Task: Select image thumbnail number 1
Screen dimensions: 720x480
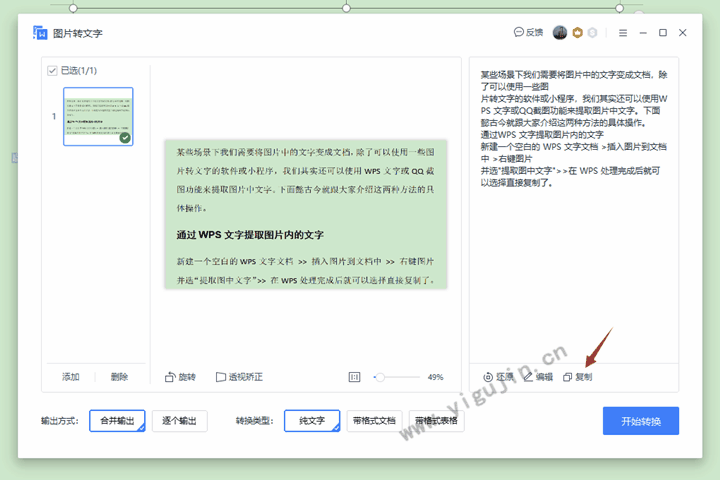Action: (98, 116)
